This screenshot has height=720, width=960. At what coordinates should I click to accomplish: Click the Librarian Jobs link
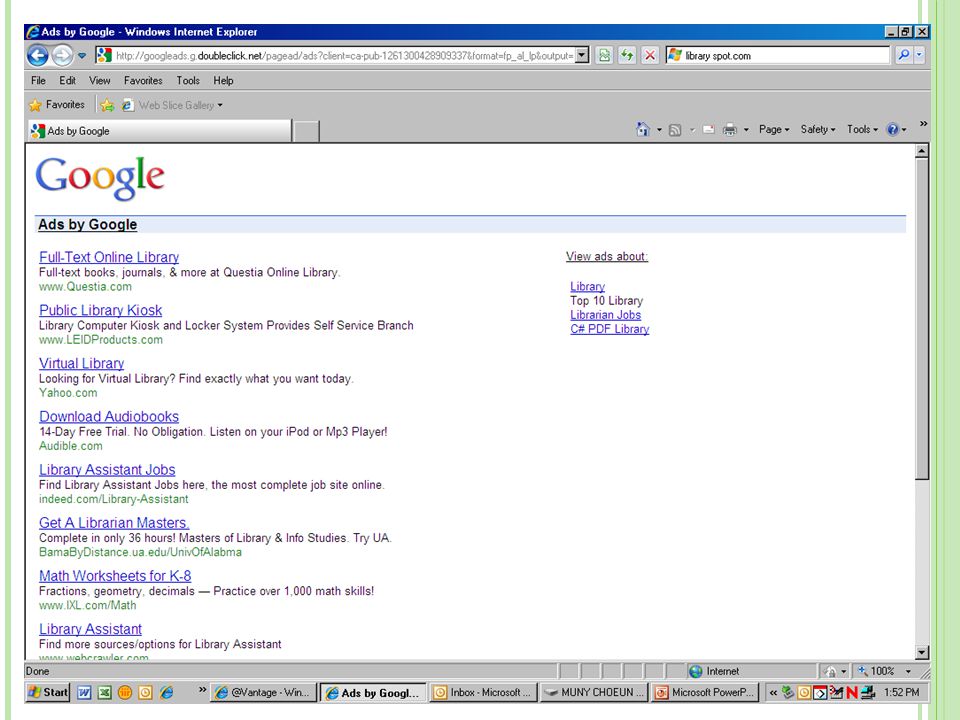point(606,315)
